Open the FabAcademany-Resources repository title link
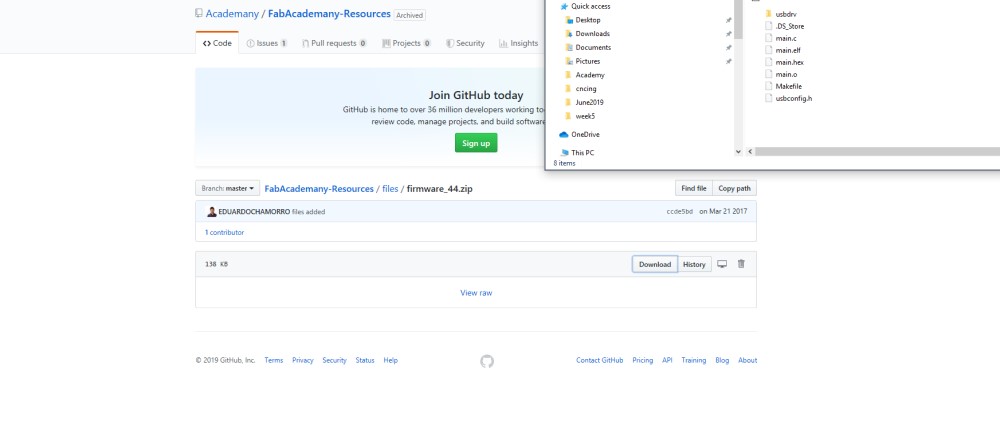The image size is (1000, 441). pyautogui.click(x=329, y=13)
